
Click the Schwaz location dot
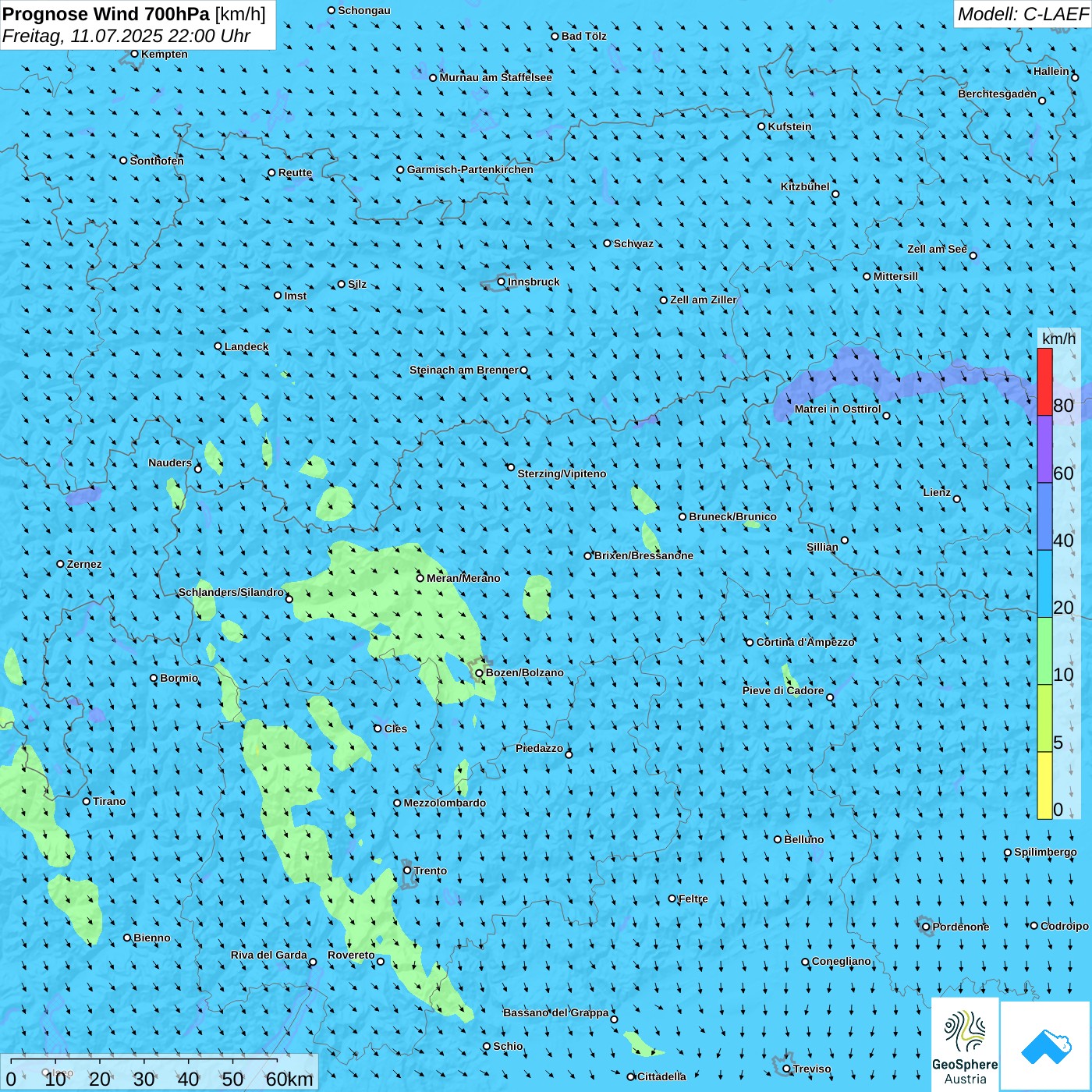(x=608, y=243)
